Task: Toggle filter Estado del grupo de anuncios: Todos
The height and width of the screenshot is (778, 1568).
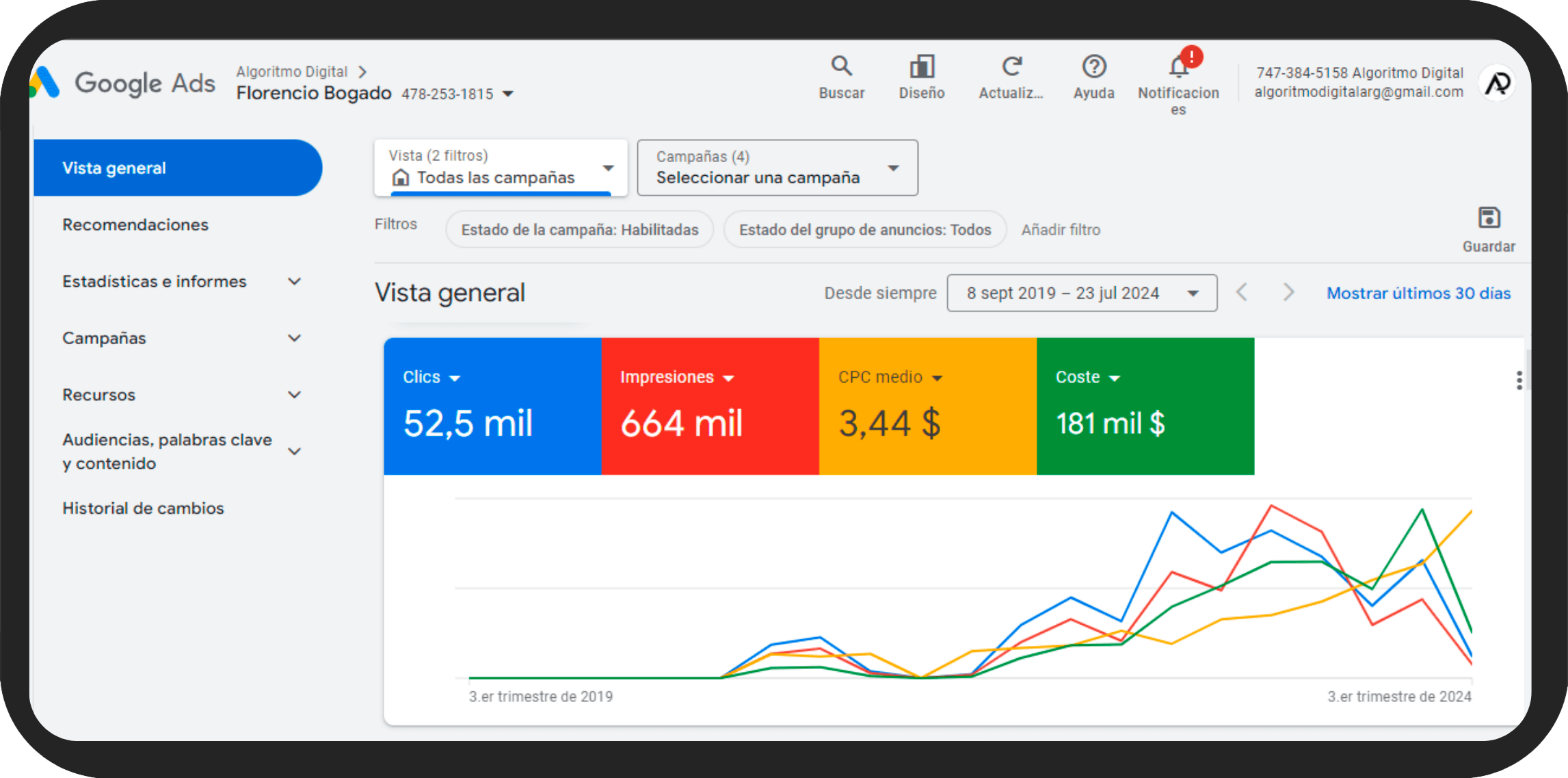Action: [x=865, y=229]
